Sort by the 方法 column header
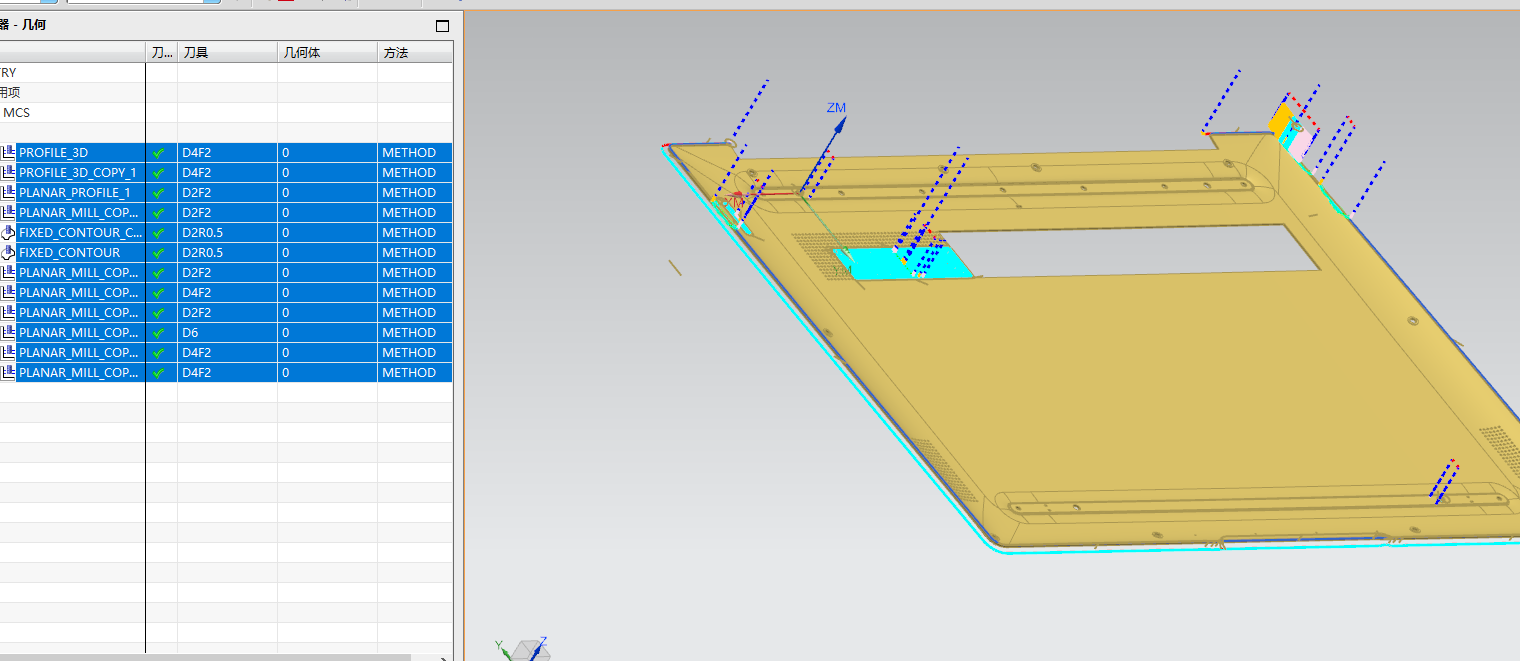This screenshot has height=661, width=1520. (415, 52)
